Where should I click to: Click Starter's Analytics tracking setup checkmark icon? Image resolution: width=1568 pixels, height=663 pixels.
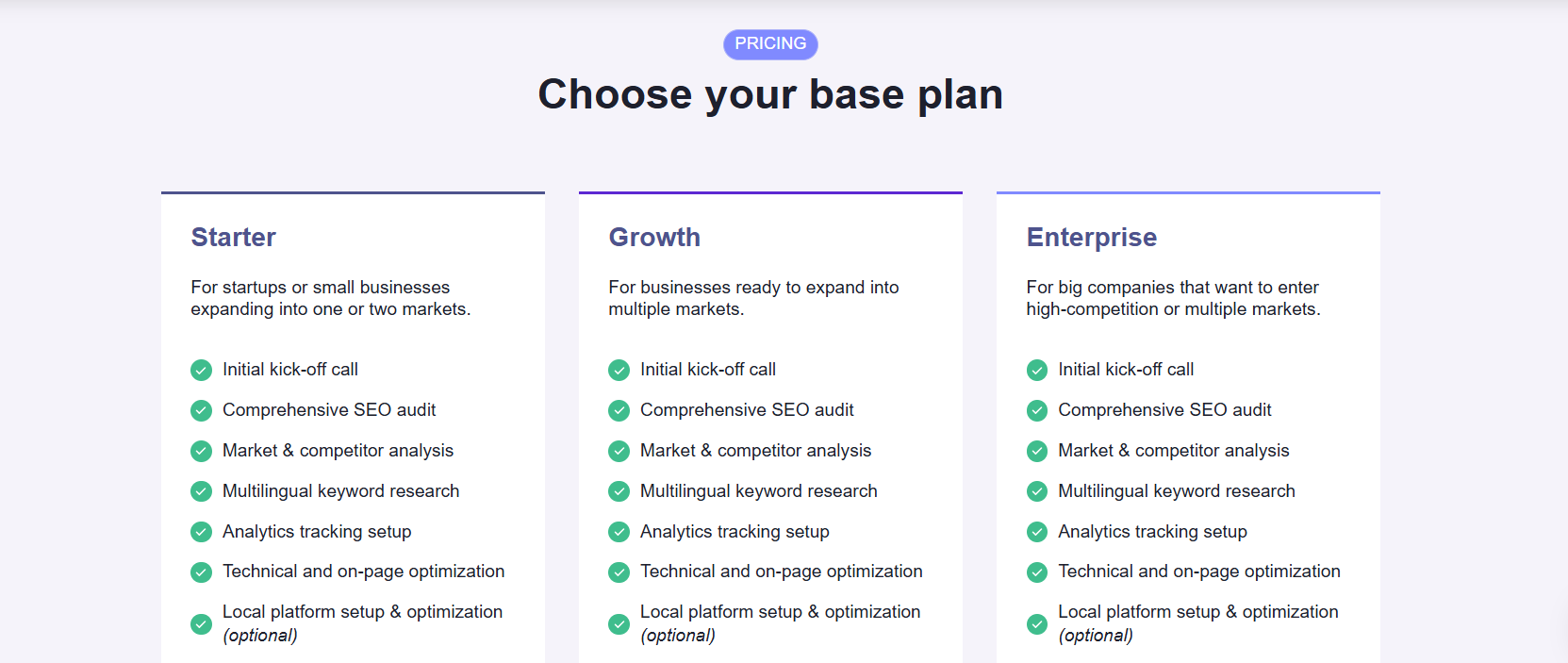pyautogui.click(x=201, y=532)
